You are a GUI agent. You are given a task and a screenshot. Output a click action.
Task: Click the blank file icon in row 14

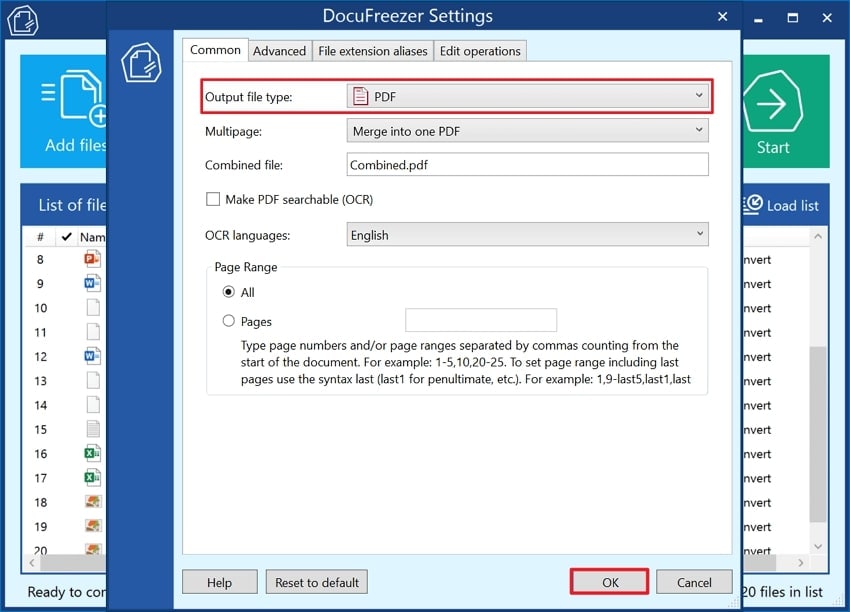tap(93, 405)
